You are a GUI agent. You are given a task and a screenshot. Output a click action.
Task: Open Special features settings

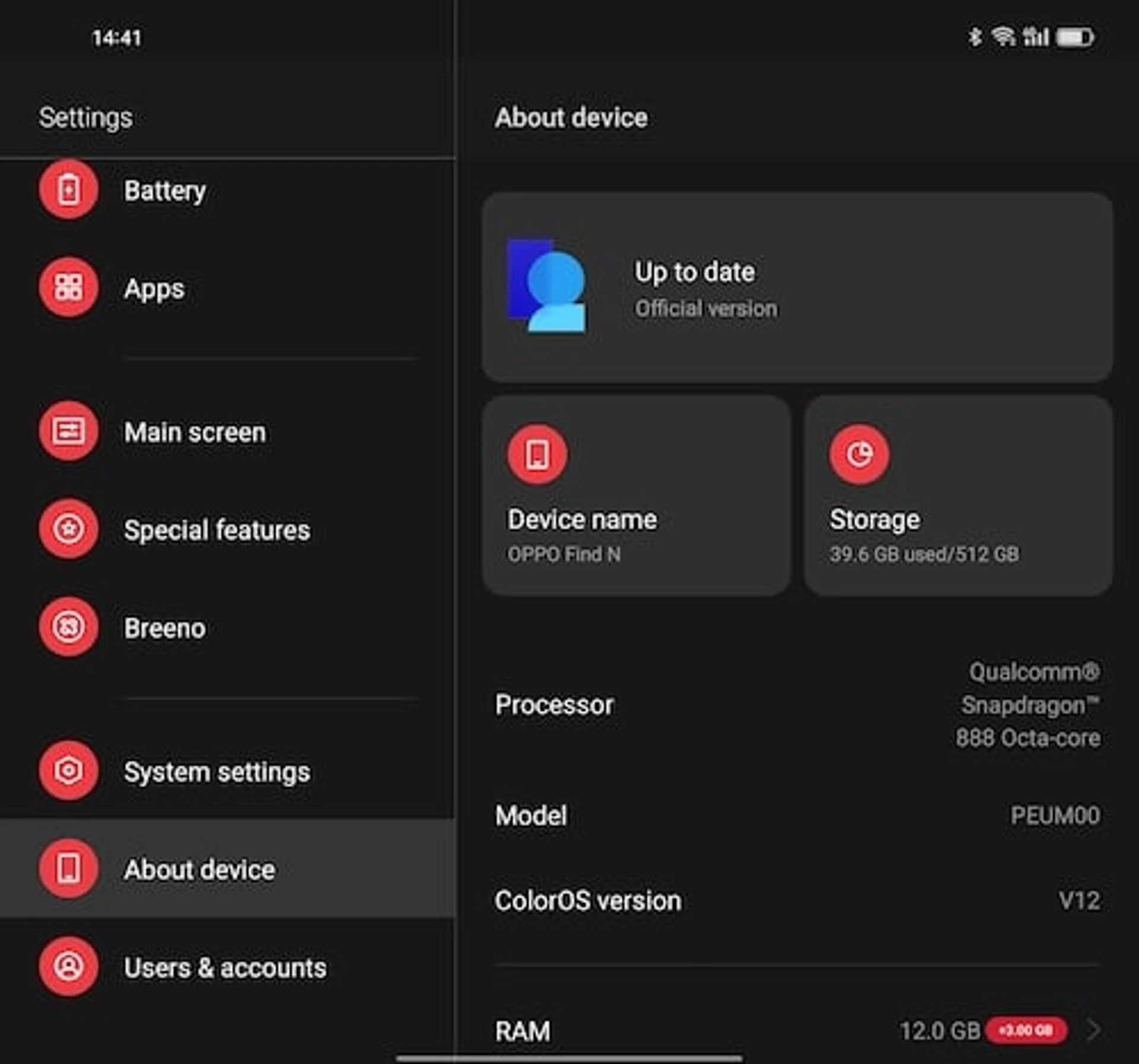[x=228, y=529]
